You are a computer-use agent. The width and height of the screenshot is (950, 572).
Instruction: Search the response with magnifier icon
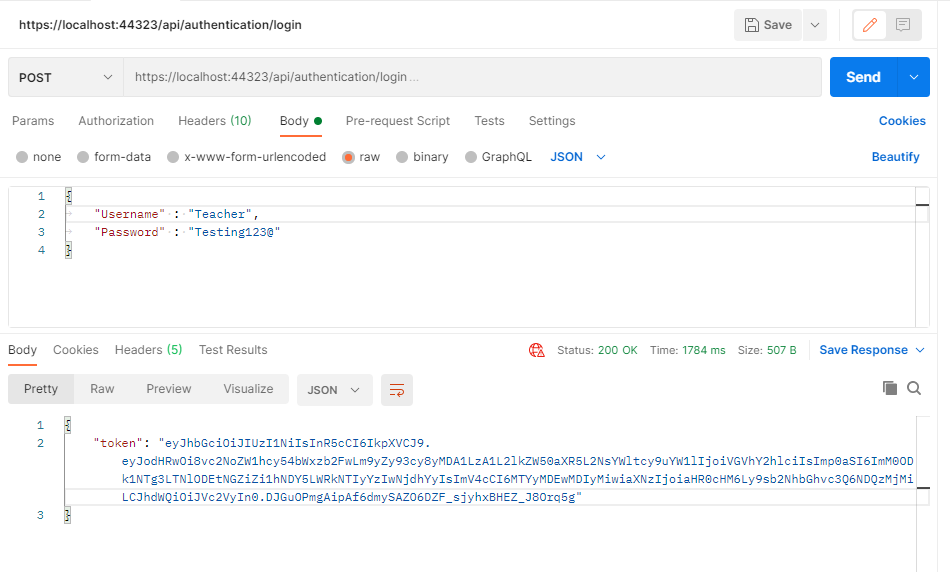[x=914, y=388]
